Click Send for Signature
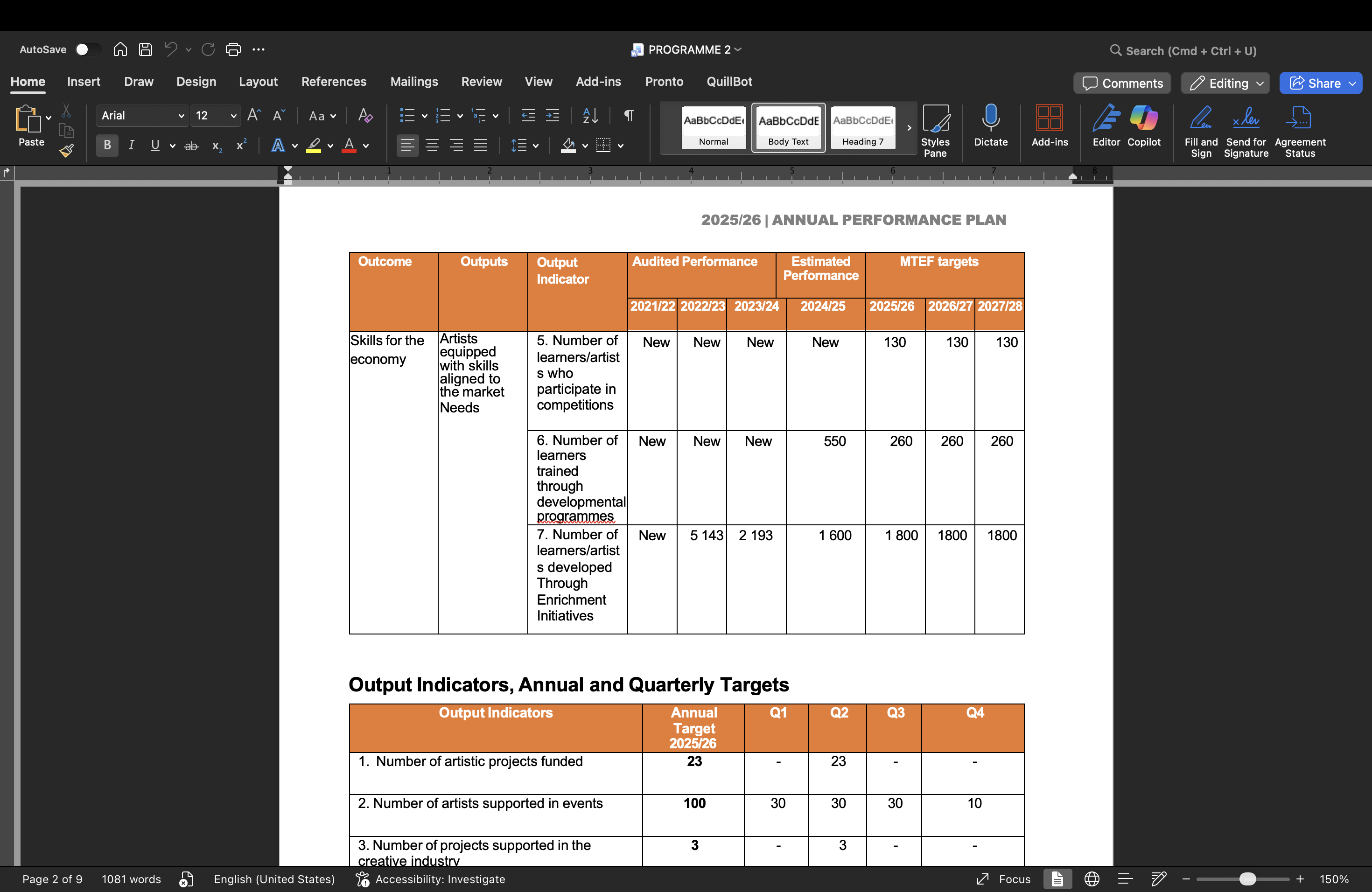Screen dimensions: 1372x892 (1246, 131)
